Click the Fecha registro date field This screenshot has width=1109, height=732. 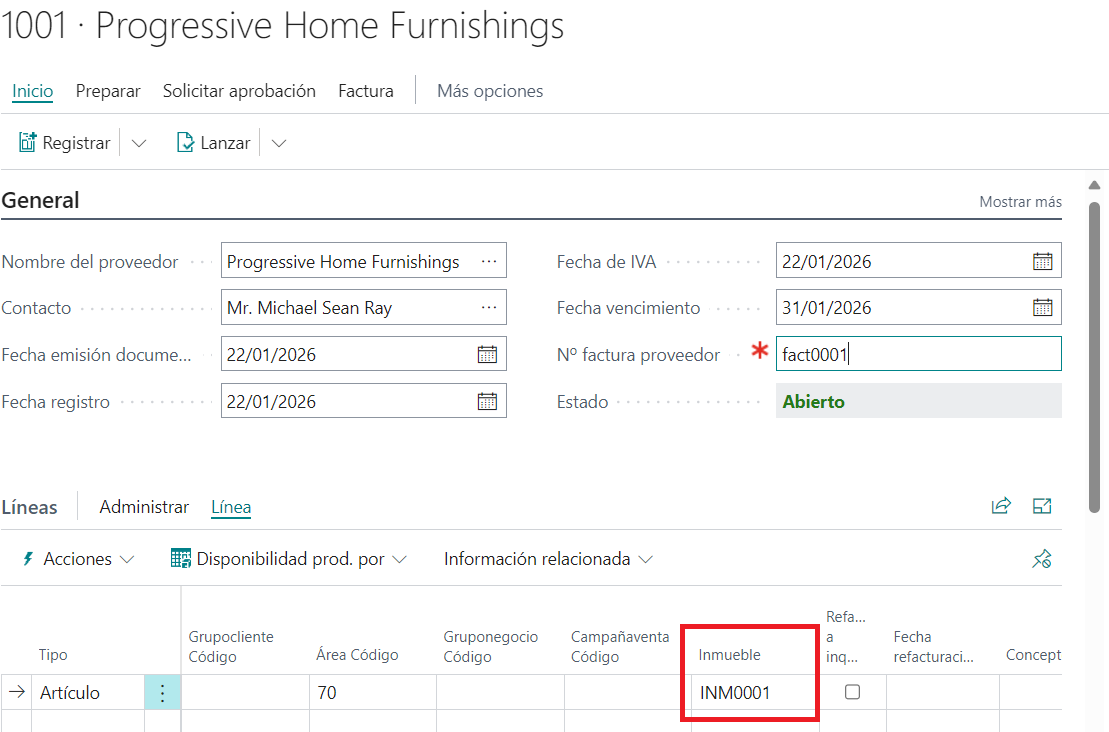pos(364,401)
